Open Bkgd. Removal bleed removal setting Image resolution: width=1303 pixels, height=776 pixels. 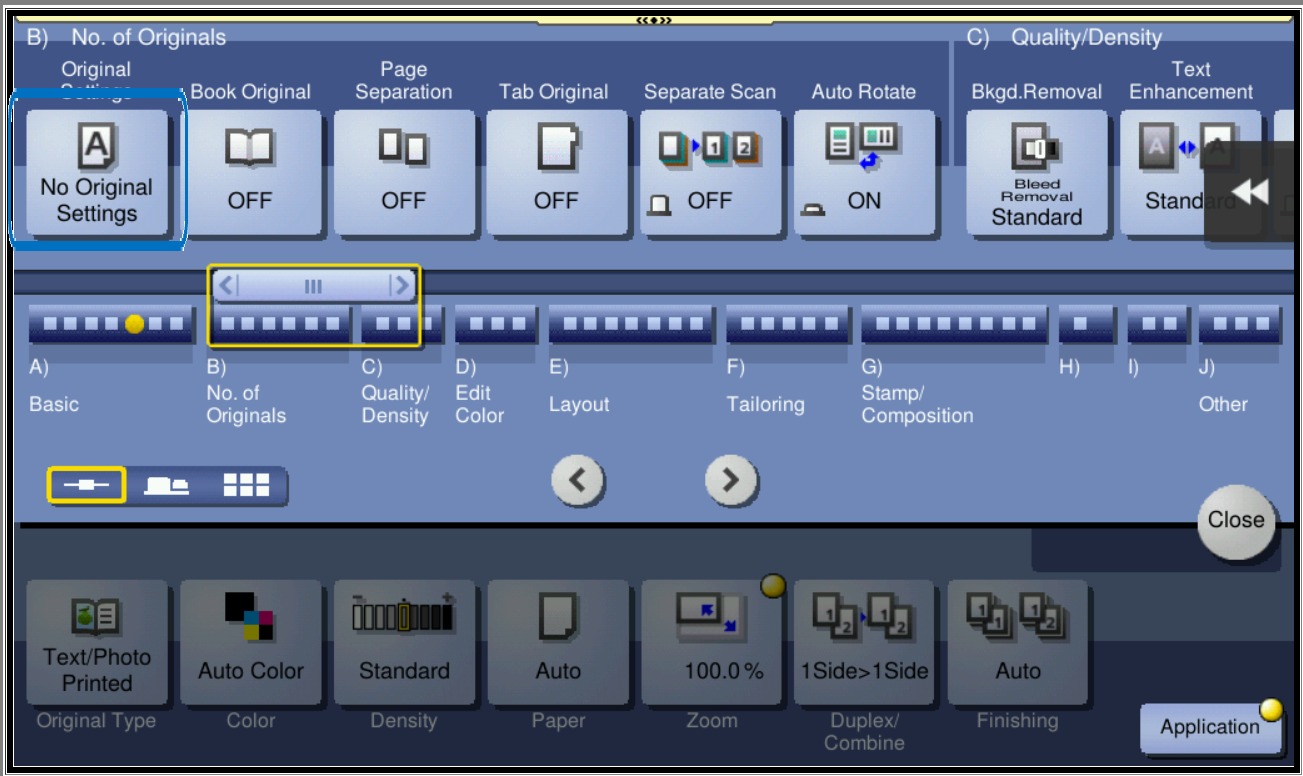pos(1037,172)
